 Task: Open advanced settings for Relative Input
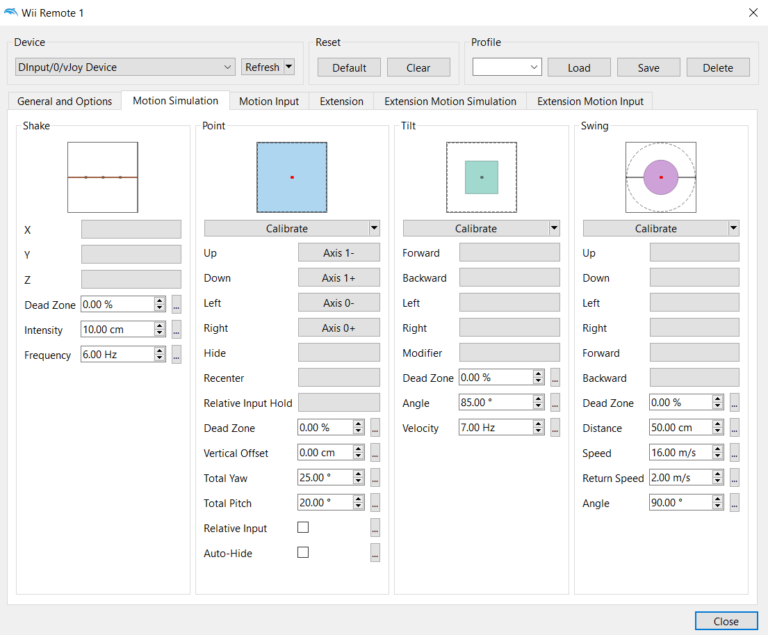click(375, 528)
